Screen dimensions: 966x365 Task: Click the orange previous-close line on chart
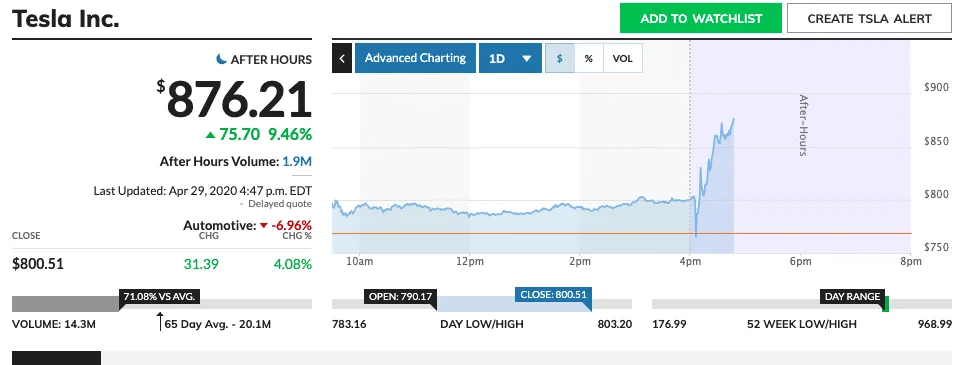click(x=621, y=233)
